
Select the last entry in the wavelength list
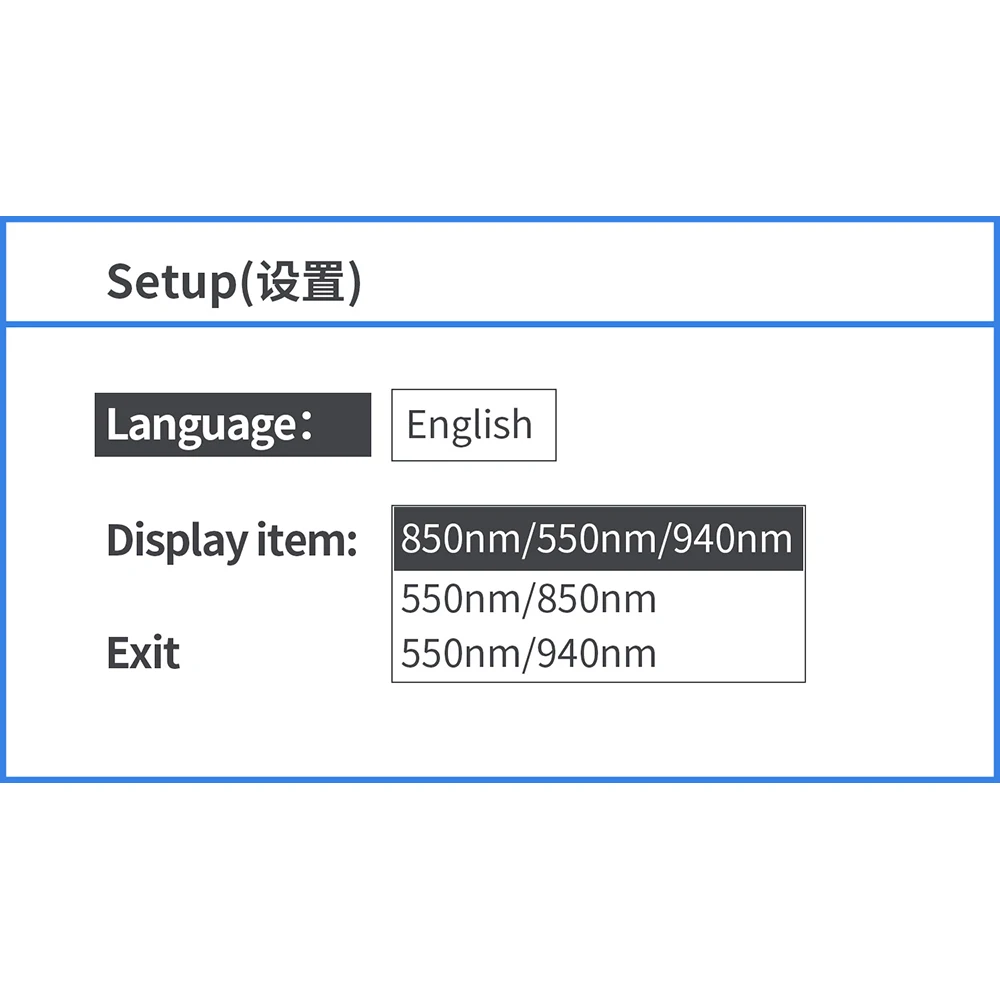[x=529, y=654]
